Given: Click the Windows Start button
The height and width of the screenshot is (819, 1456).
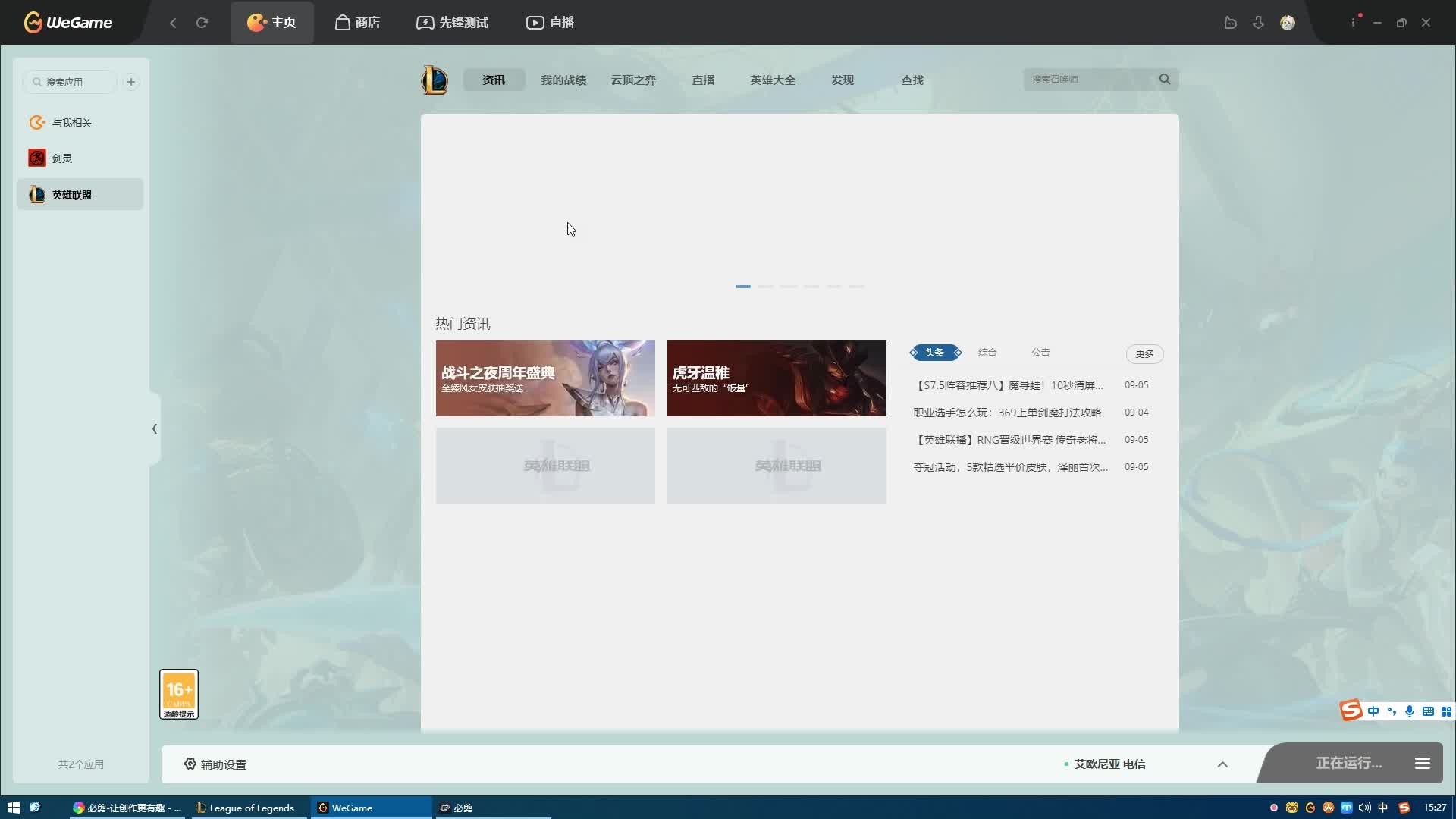Looking at the screenshot, I should (x=13, y=808).
